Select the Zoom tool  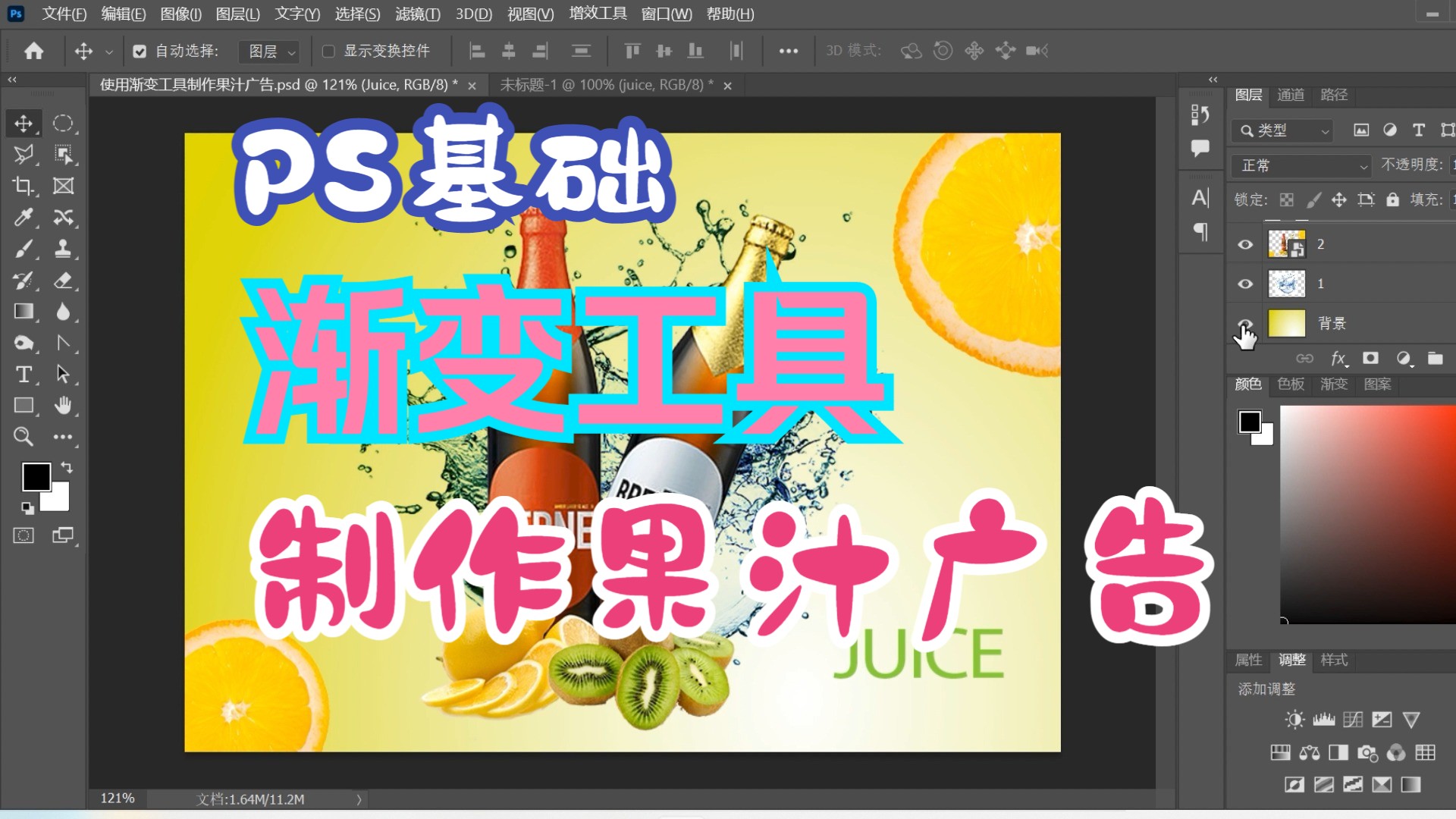pos(24,437)
